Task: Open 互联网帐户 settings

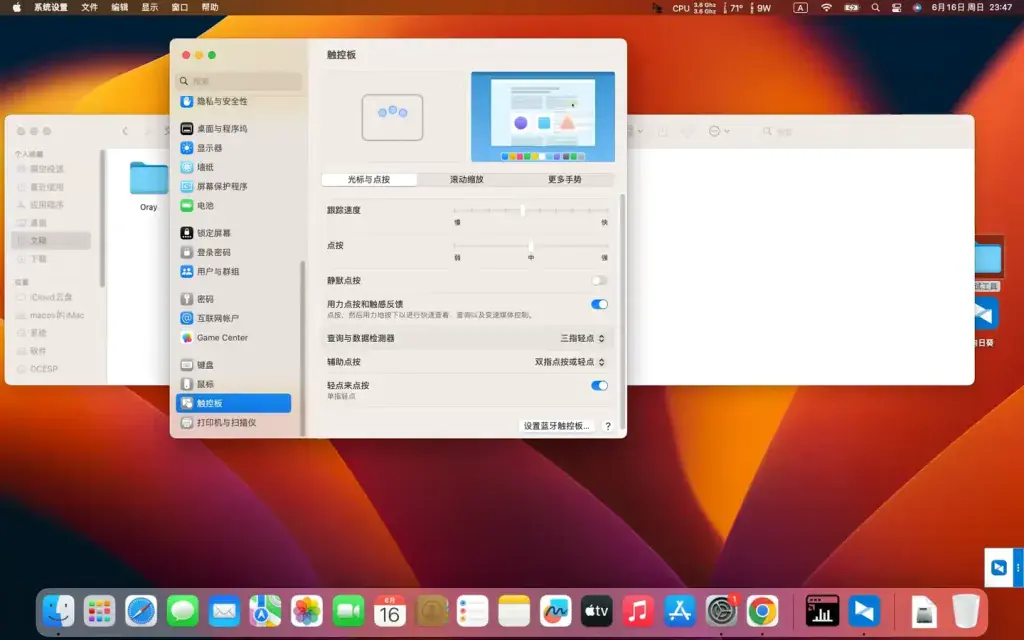Action: (x=233, y=318)
